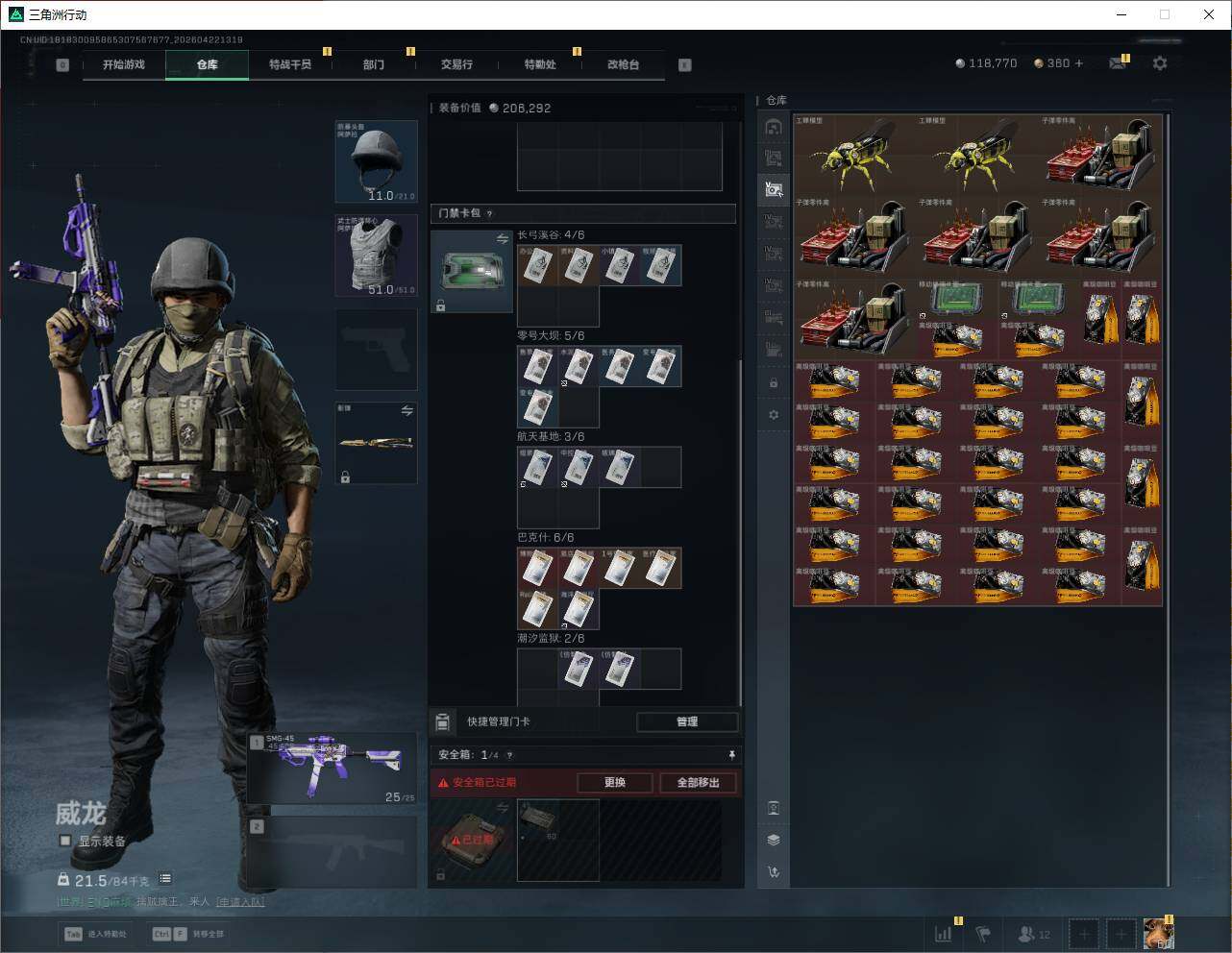The height and width of the screenshot is (953, 1232).
Task: Select the first warehouse storage tab icon
Action: (774, 127)
